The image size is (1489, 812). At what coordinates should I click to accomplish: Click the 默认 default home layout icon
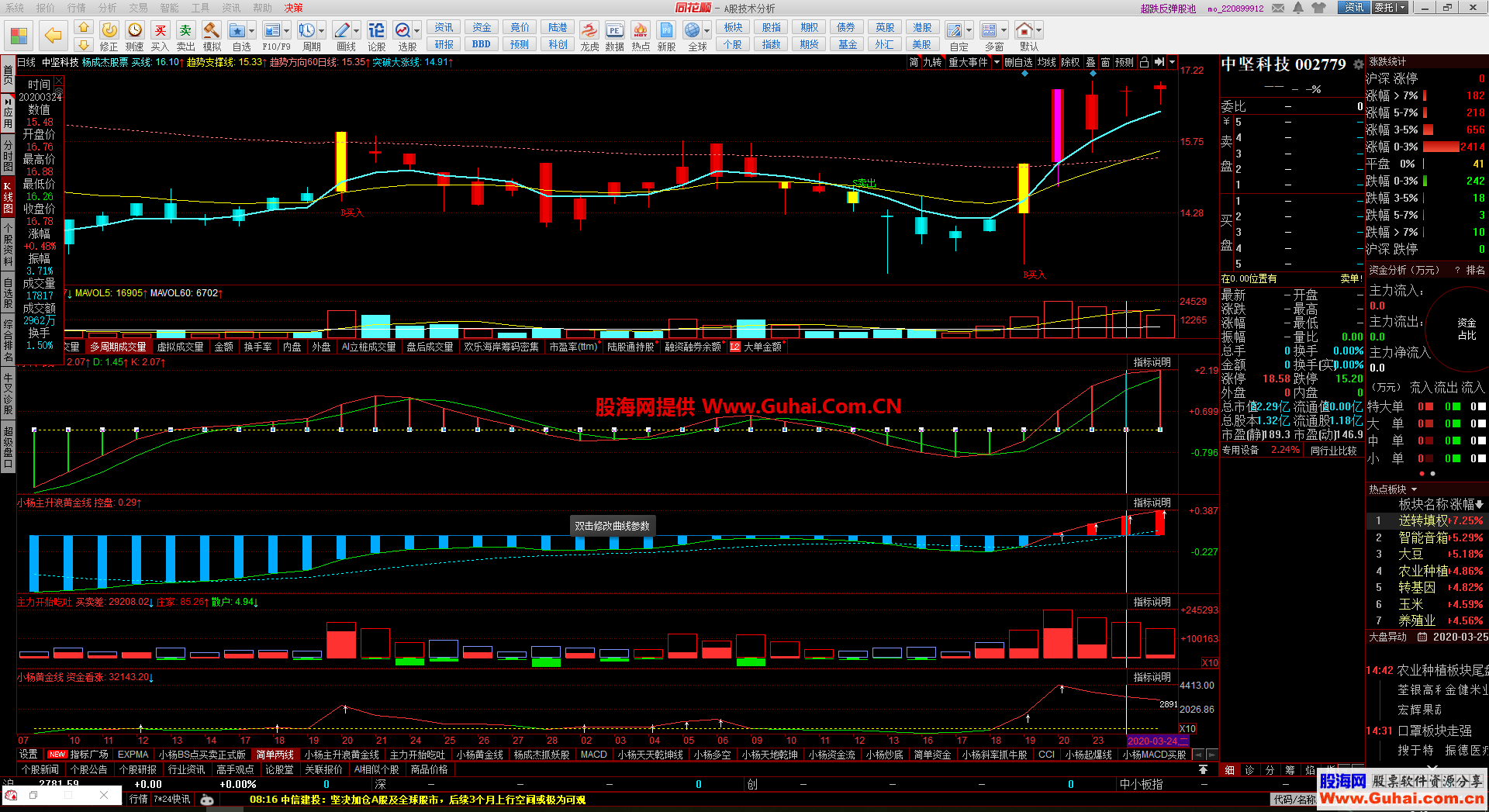tap(1024, 30)
